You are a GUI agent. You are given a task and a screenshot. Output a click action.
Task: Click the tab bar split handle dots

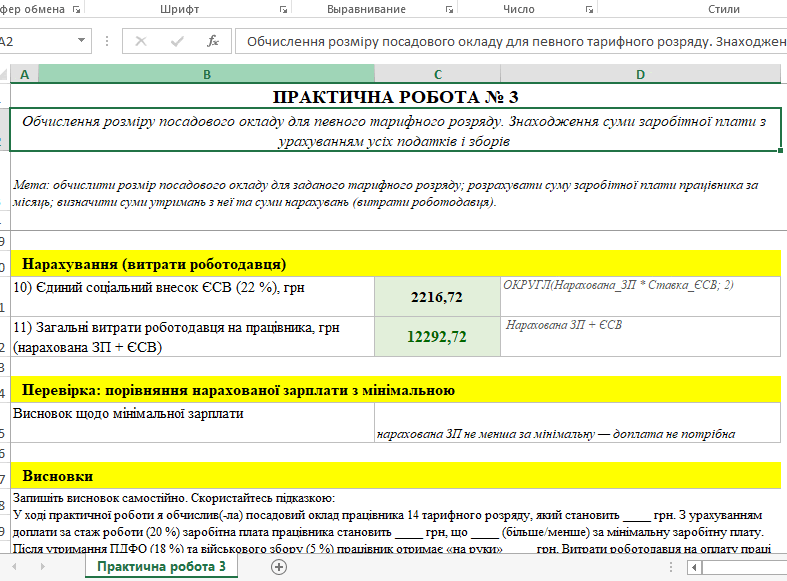[671, 567]
